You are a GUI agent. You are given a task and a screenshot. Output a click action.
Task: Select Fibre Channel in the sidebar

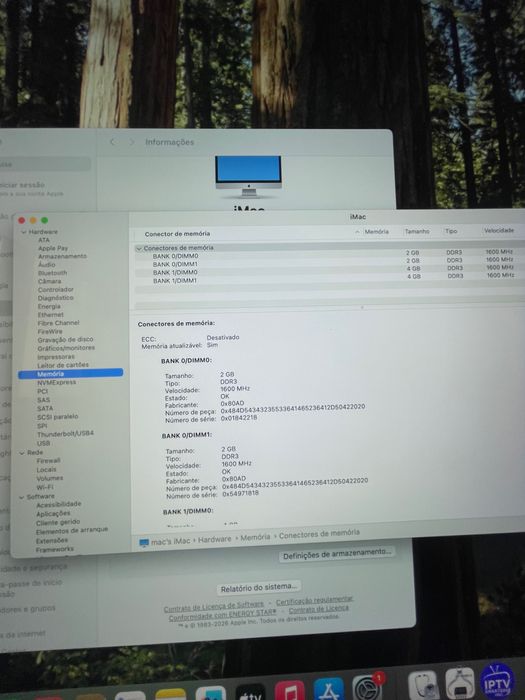pyautogui.click(x=58, y=323)
